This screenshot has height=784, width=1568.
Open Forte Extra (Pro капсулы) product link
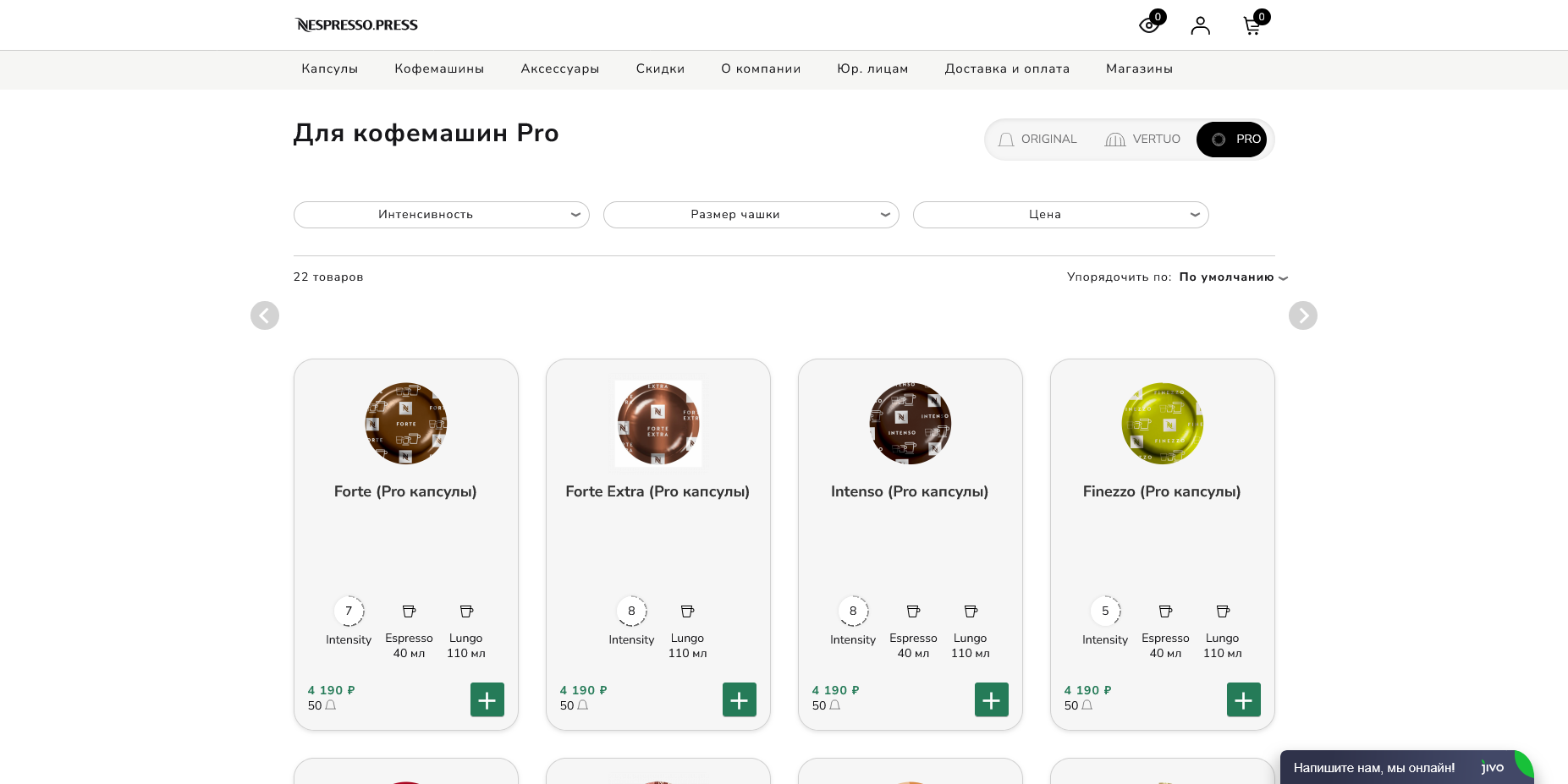point(657,491)
